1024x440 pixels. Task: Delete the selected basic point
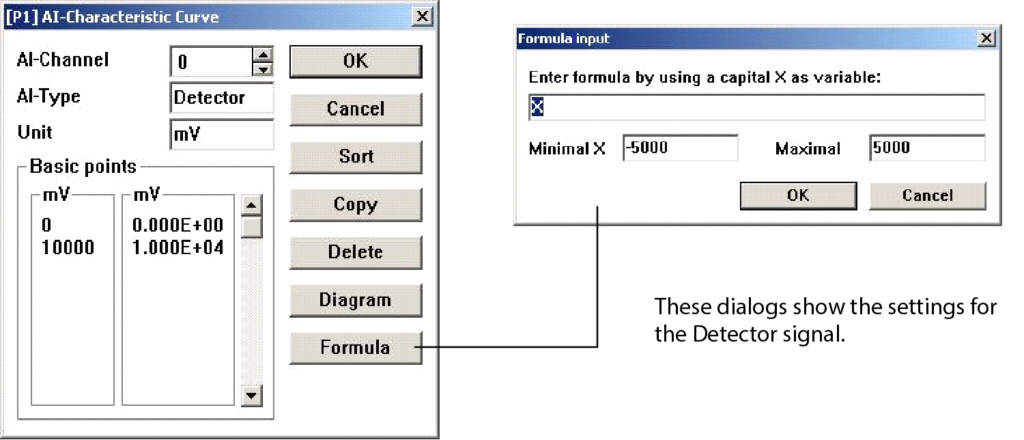(355, 252)
